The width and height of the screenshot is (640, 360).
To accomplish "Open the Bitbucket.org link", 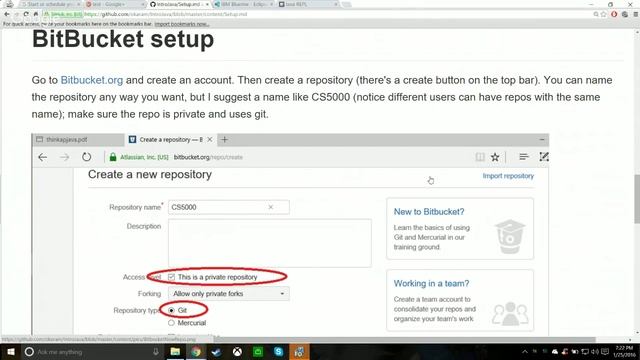I will coord(91,80).
